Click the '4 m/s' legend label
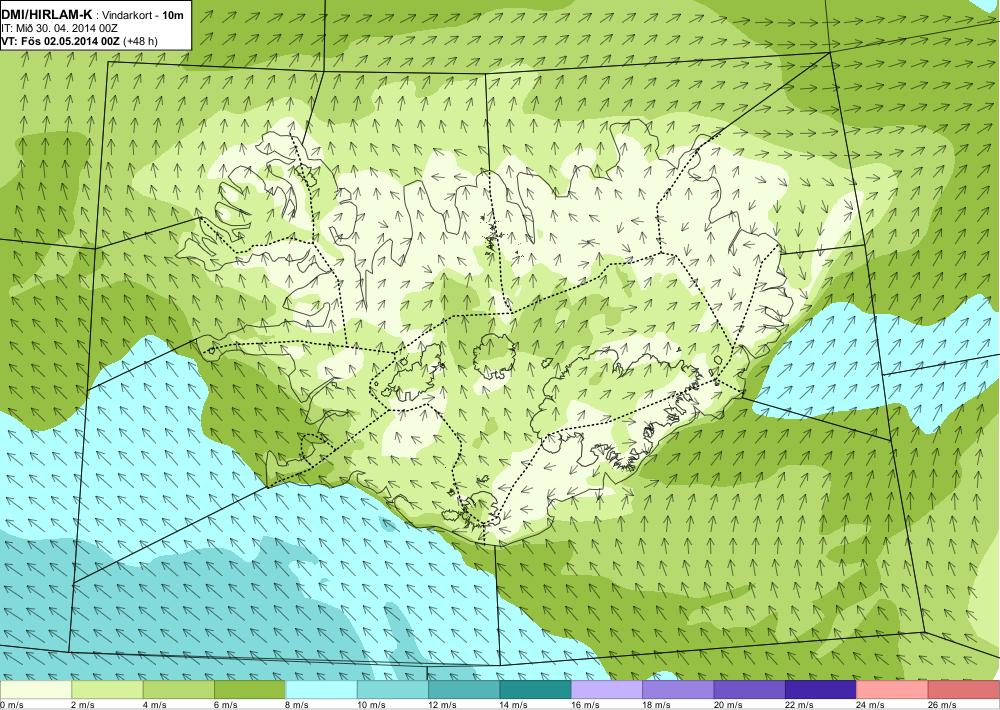1000x710 pixels. coord(154,705)
